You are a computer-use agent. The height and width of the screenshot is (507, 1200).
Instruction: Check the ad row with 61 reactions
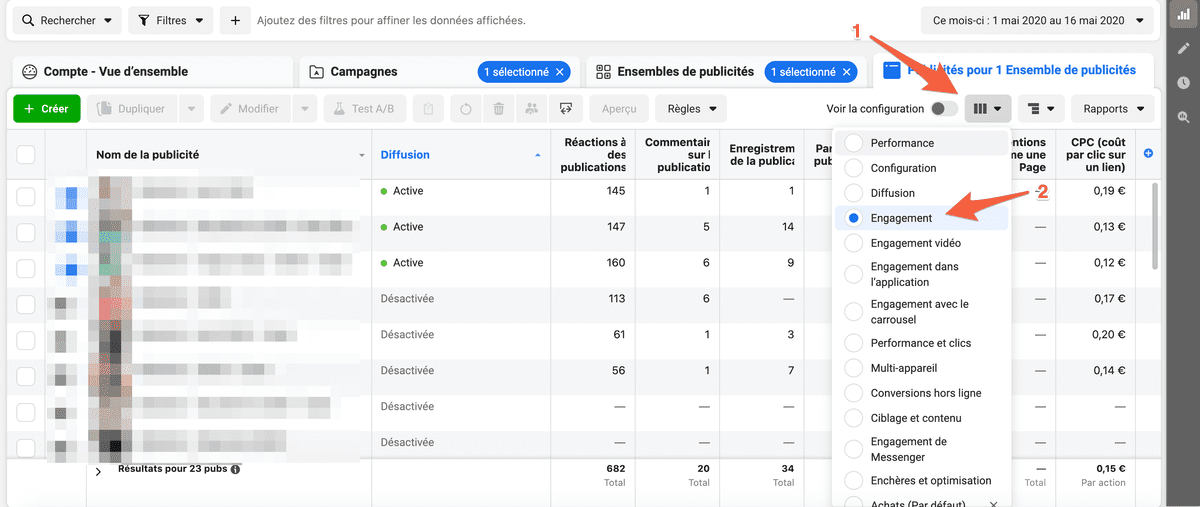coord(26,340)
